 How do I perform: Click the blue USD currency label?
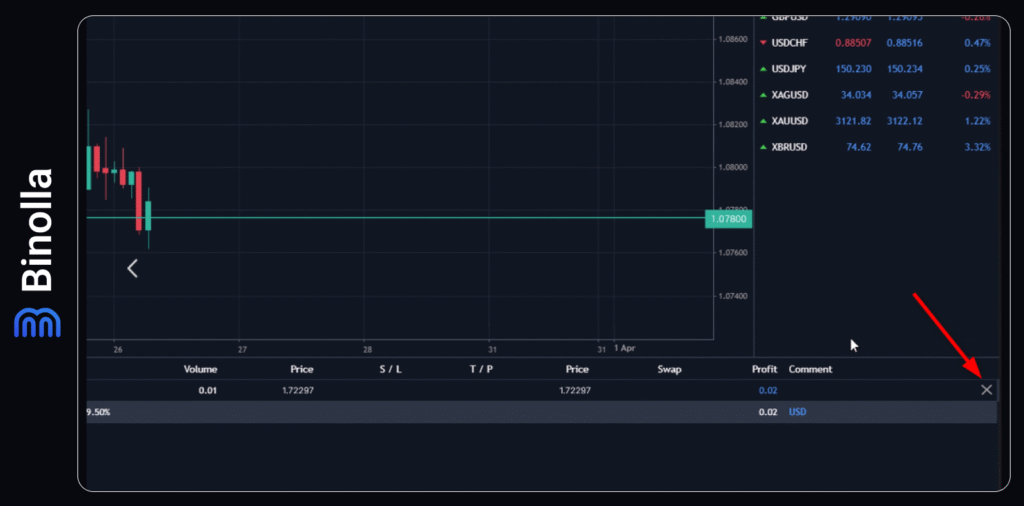point(797,411)
